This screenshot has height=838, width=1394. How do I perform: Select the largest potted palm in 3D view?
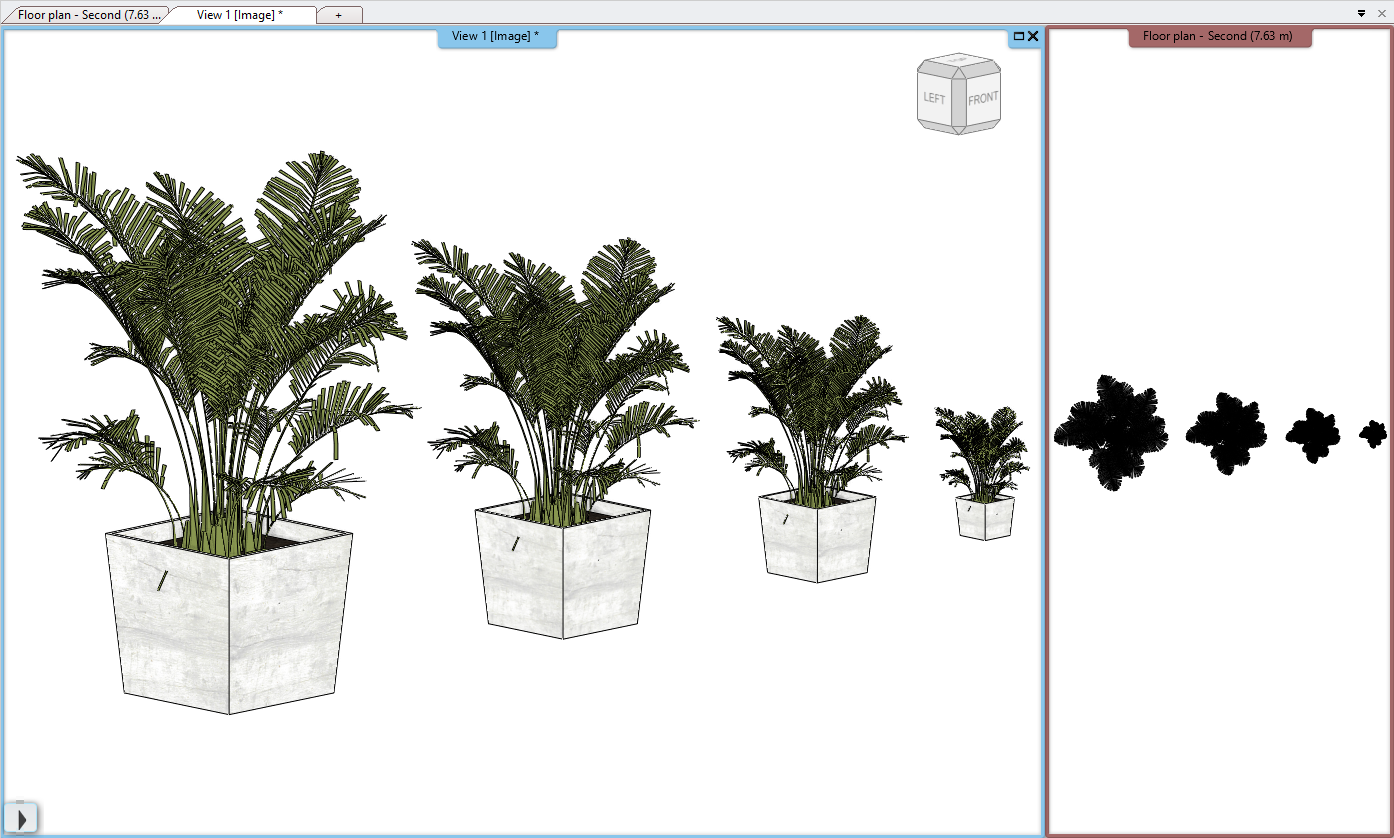(x=228, y=620)
